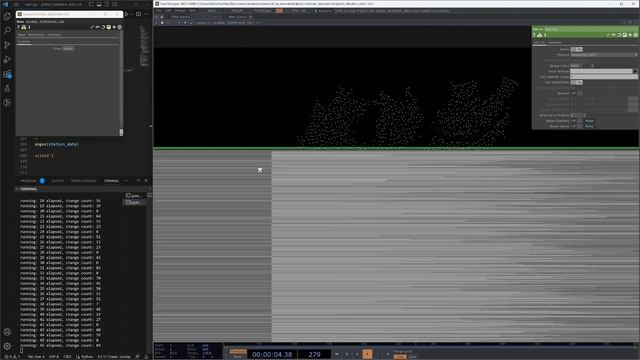The width and height of the screenshot is (640, 360).
Task: Toggle the Active switch on parameter panel
Action: pyautogui.click(x=576, y=49)
